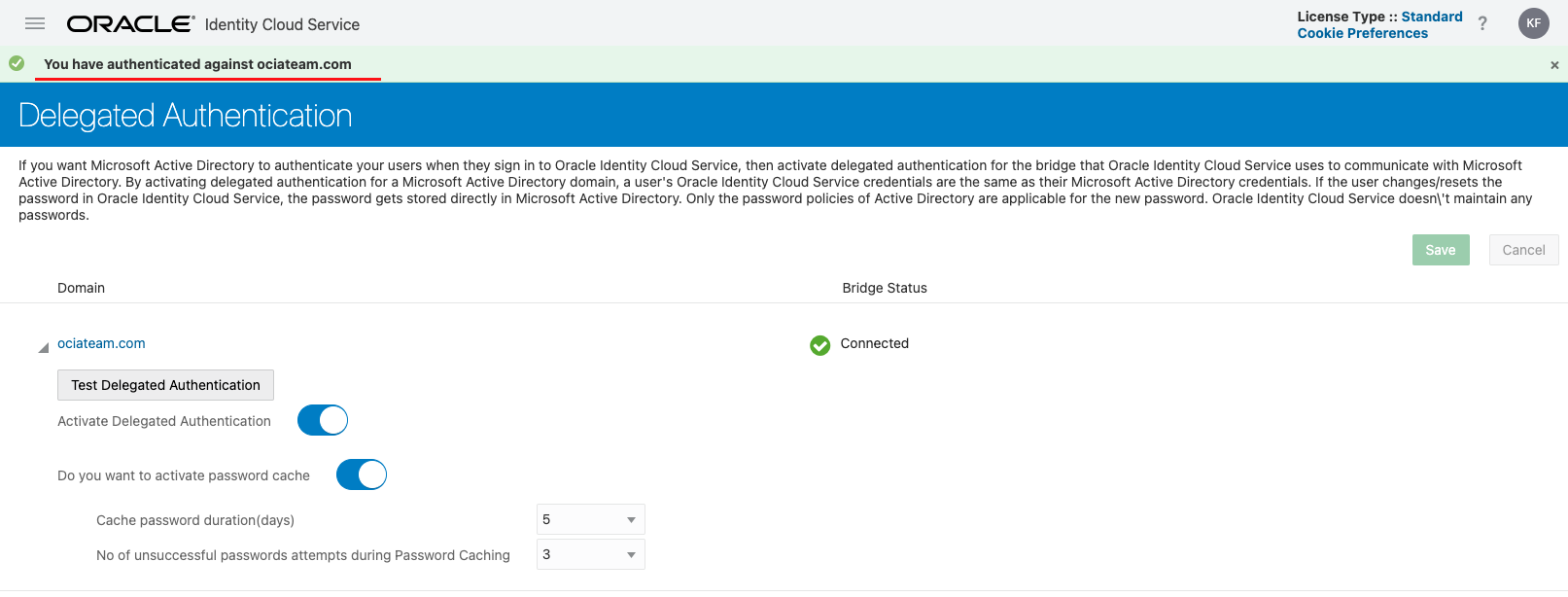Click the 'You have authenticated against ociateam.com' message

point(197,64)
